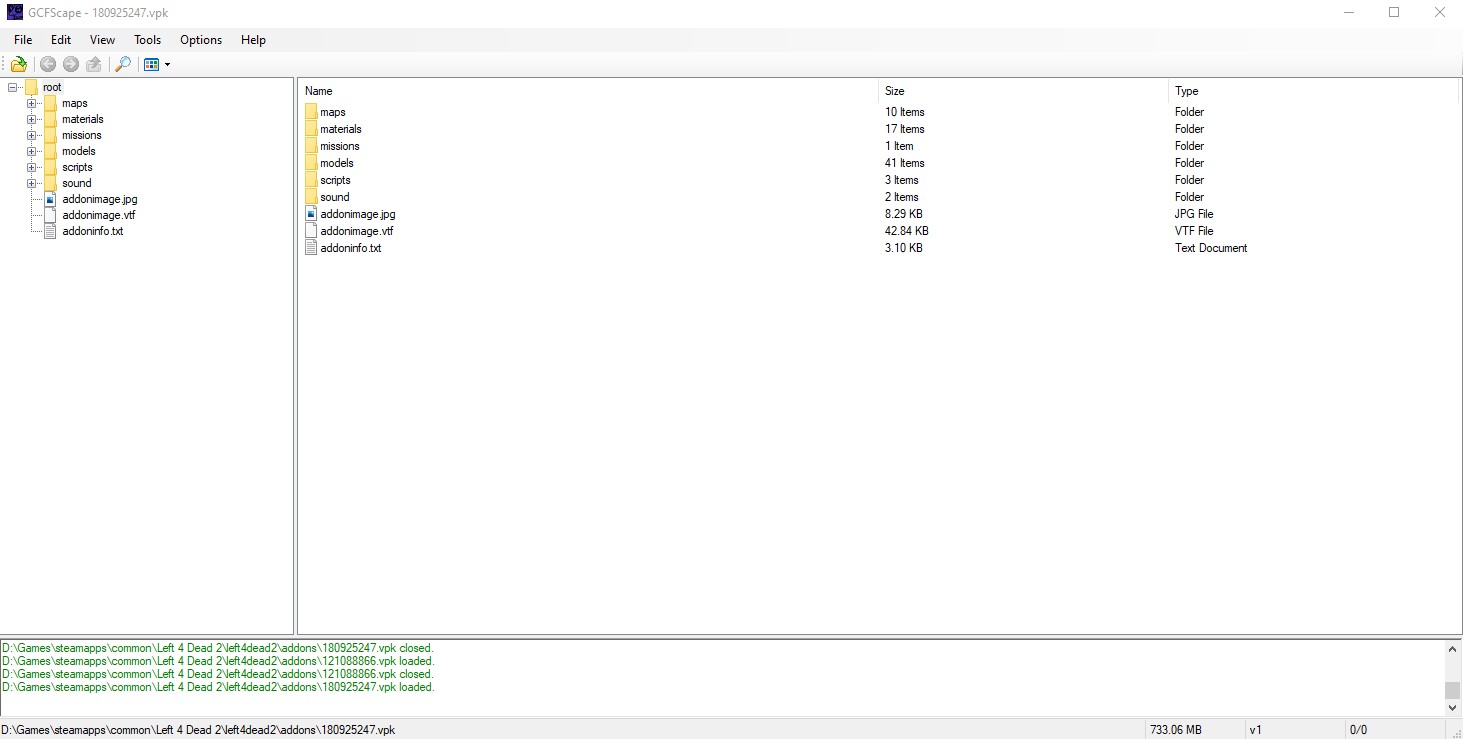Select the sound folder icon in the tree

tap(50, 183)
